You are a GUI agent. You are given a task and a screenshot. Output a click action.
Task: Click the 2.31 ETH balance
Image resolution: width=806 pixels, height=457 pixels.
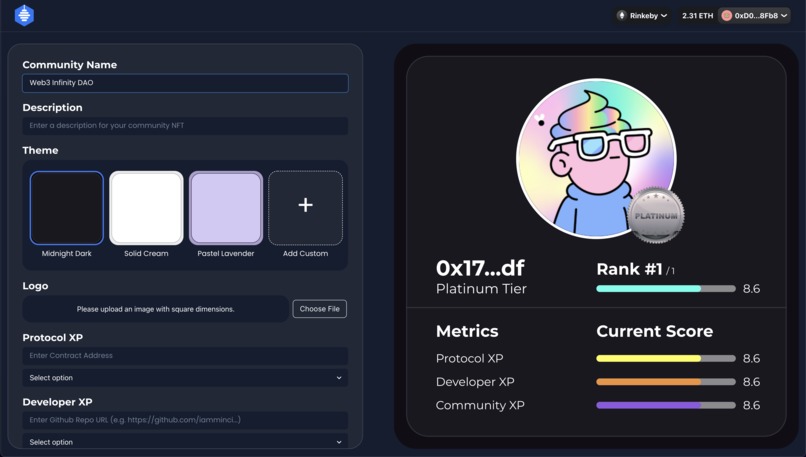point(698,16)
